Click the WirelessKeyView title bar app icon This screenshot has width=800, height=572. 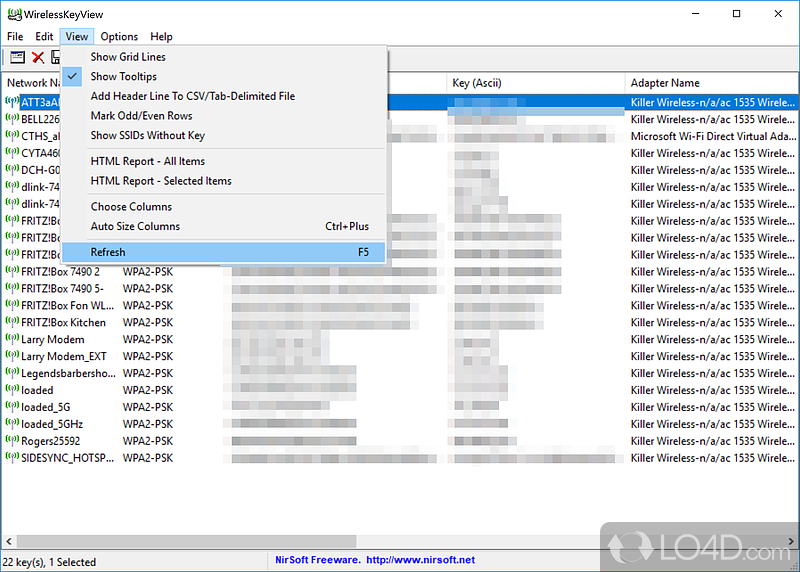tap(14, 14)
